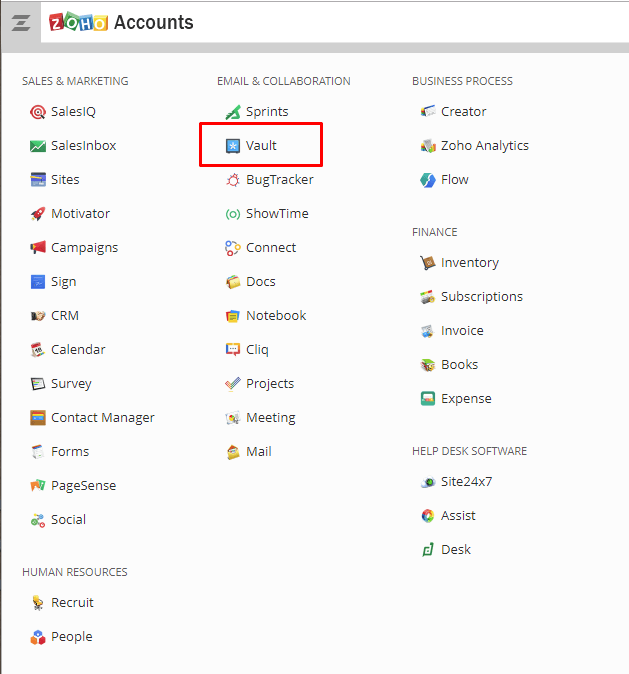This screenshot has width=629, height=674.
Task: Click the BUSINESS PROCESS heading
Action: [x=462, y=81]
